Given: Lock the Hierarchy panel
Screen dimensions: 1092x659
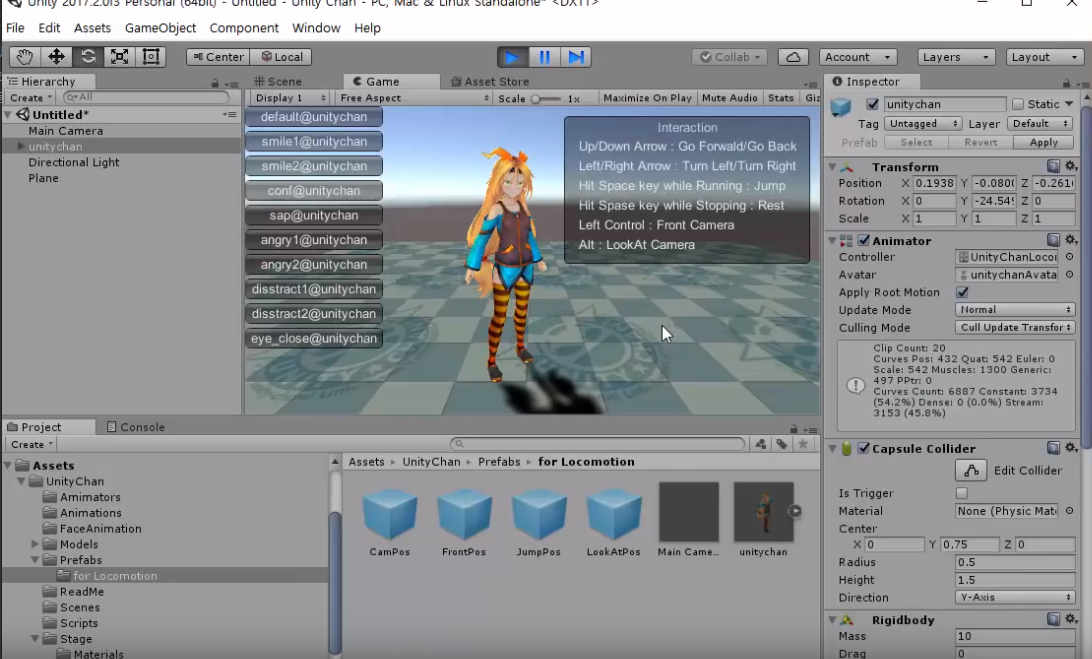Looking at the screenshot, I should pyautogui.click(x=215, y=83).
